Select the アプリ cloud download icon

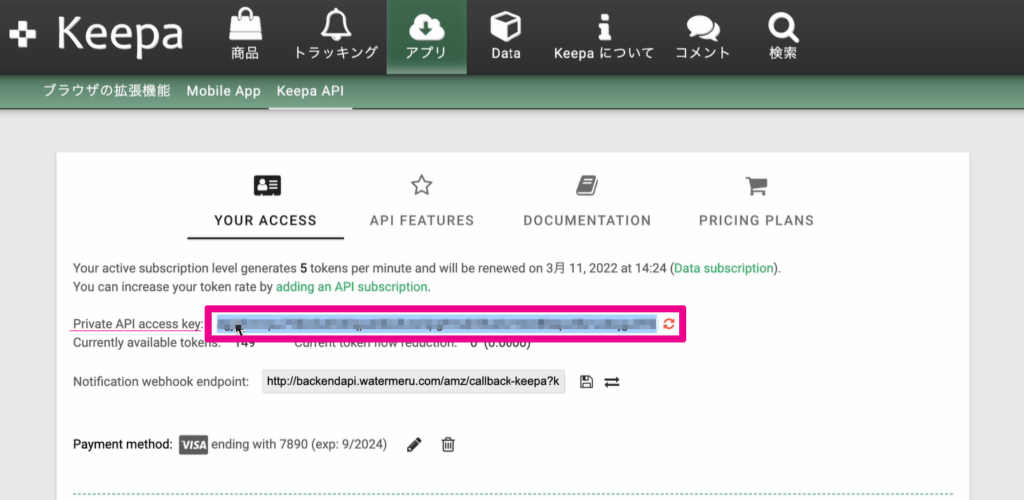(x=426, y=36)
